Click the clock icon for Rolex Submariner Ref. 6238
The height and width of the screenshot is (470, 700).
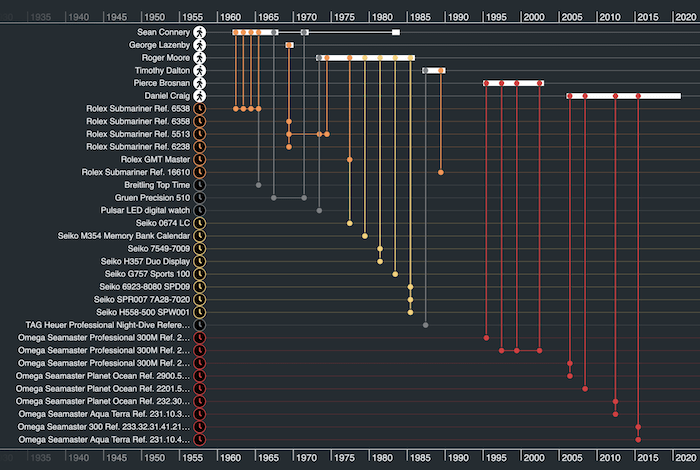pyautogui.click(x=200, y=147)
